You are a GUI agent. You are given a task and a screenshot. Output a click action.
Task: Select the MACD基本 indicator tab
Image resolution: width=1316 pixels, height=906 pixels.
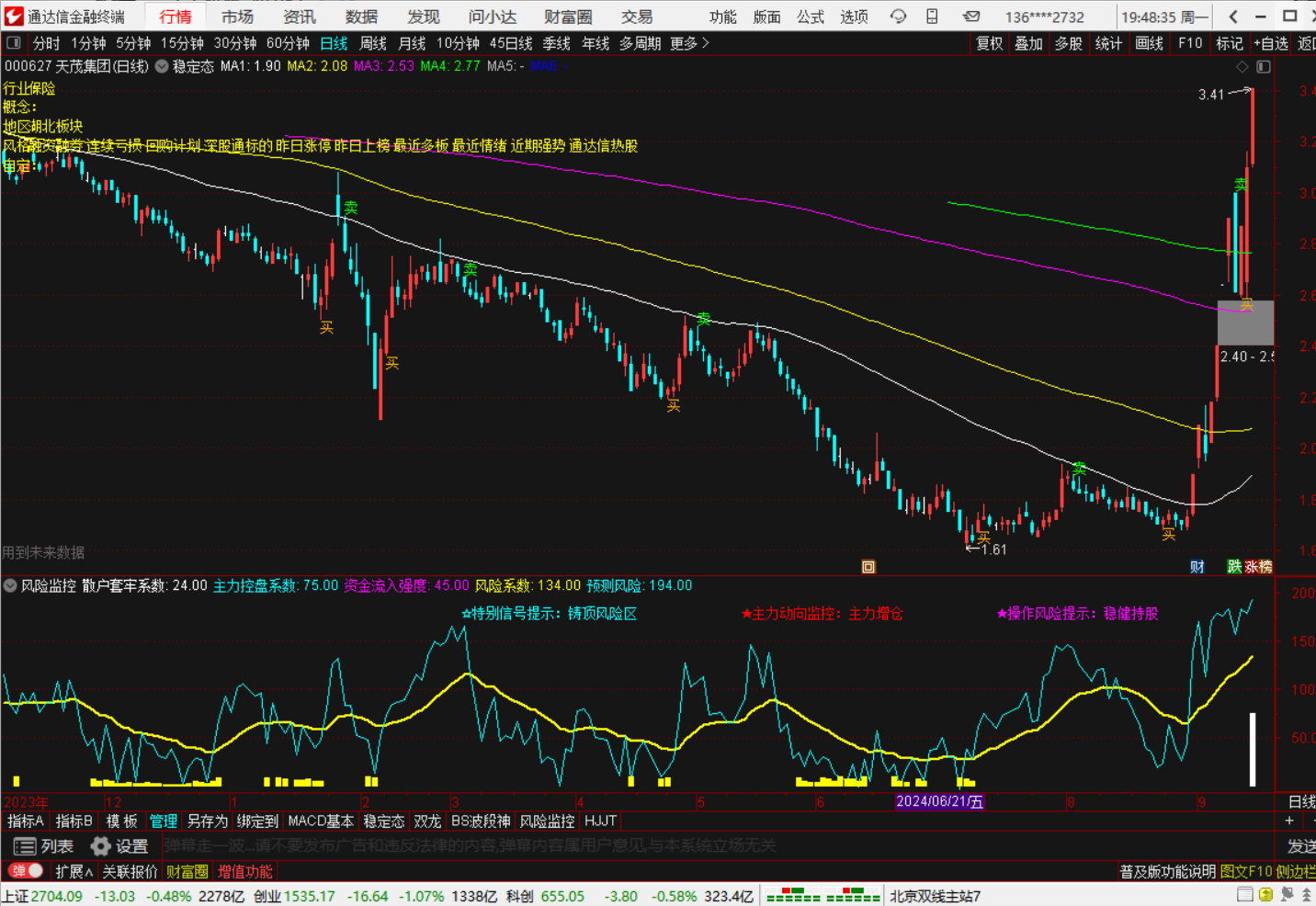[321, 821]
